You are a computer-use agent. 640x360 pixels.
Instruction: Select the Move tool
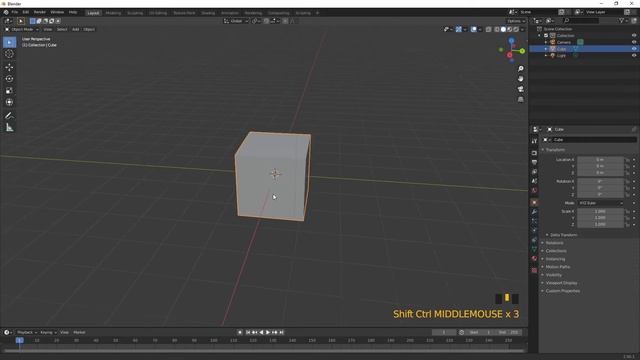tap(9, 67)
